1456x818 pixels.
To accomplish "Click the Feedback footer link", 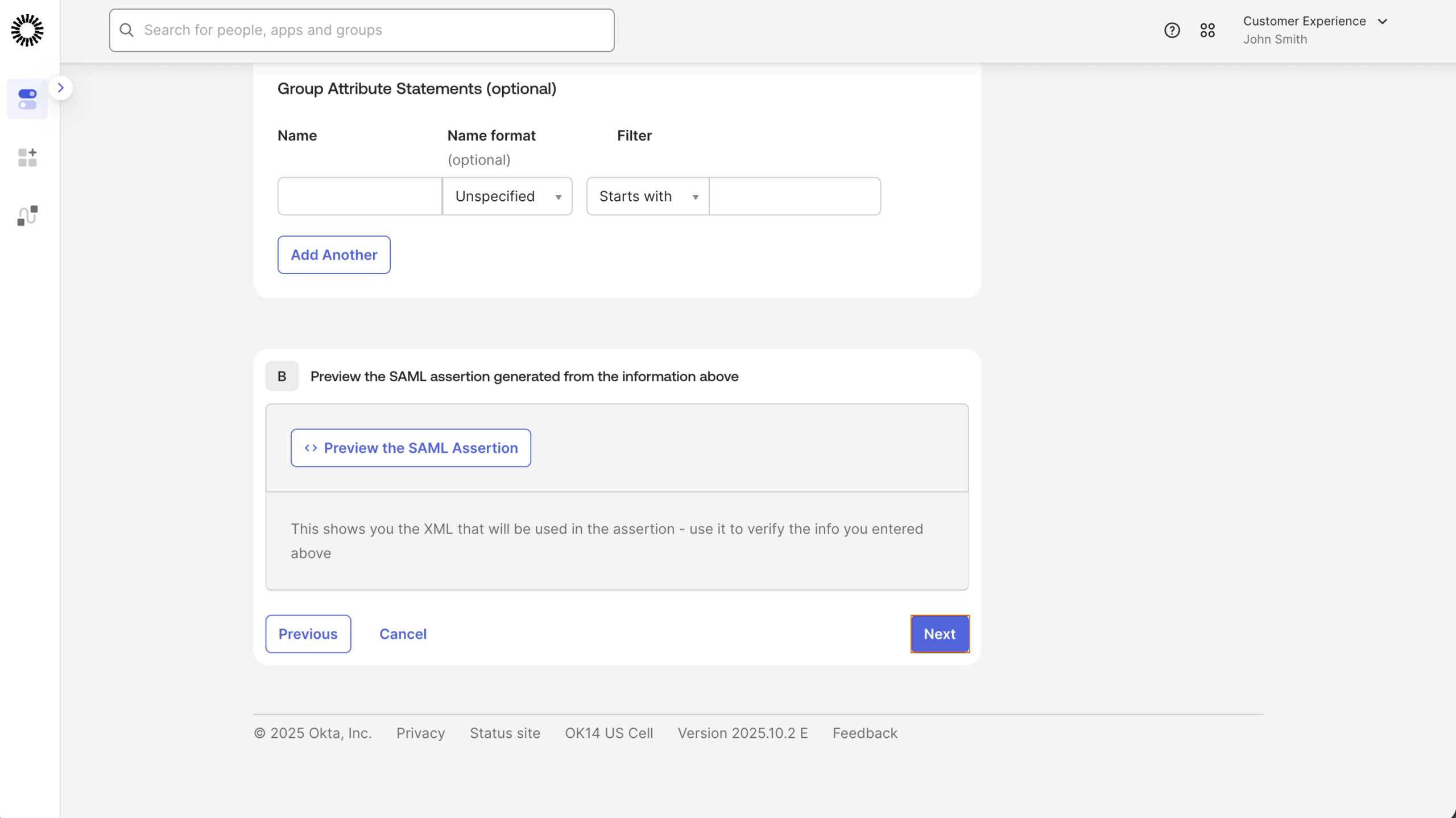I will coord(864,733).
